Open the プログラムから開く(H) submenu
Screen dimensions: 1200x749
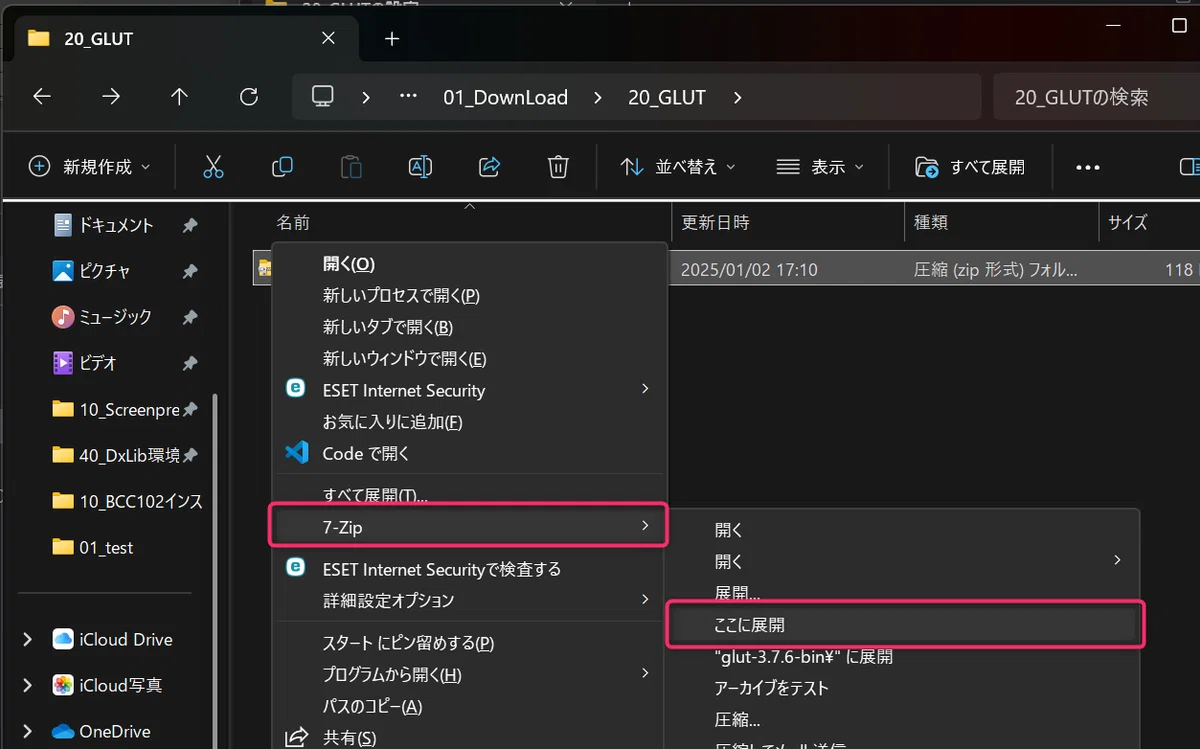coord(470,675)
